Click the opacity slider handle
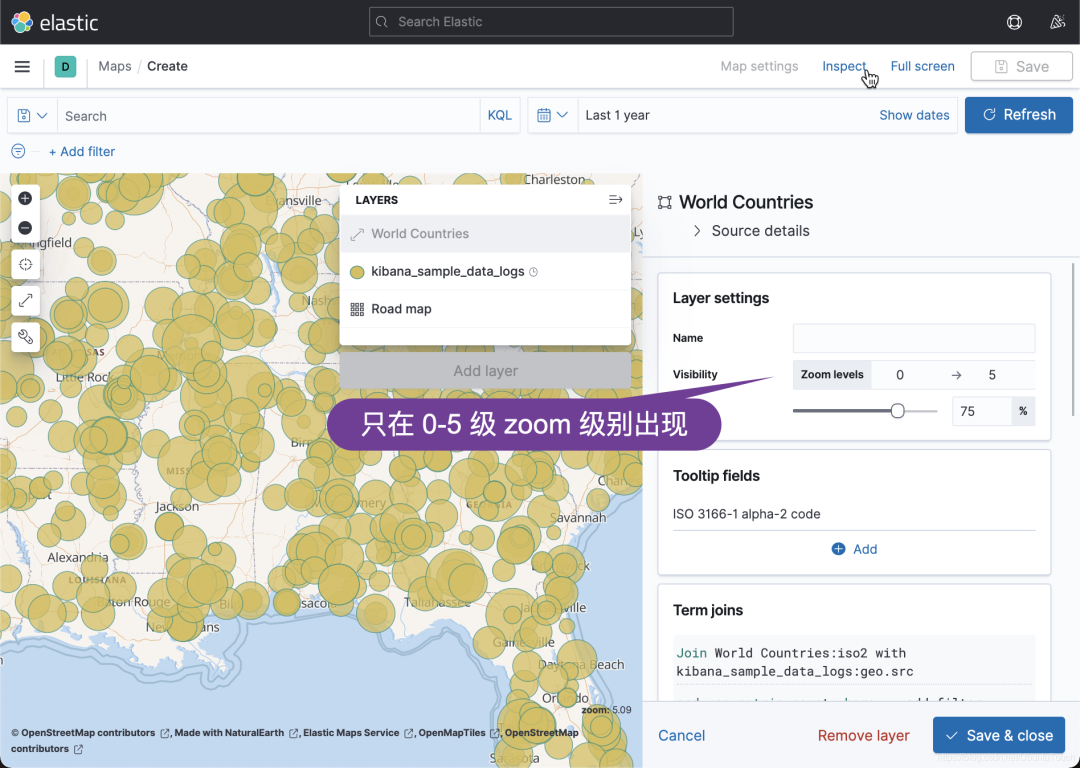1080x768 pixels. pyautogui.click(x=897, y=411)
